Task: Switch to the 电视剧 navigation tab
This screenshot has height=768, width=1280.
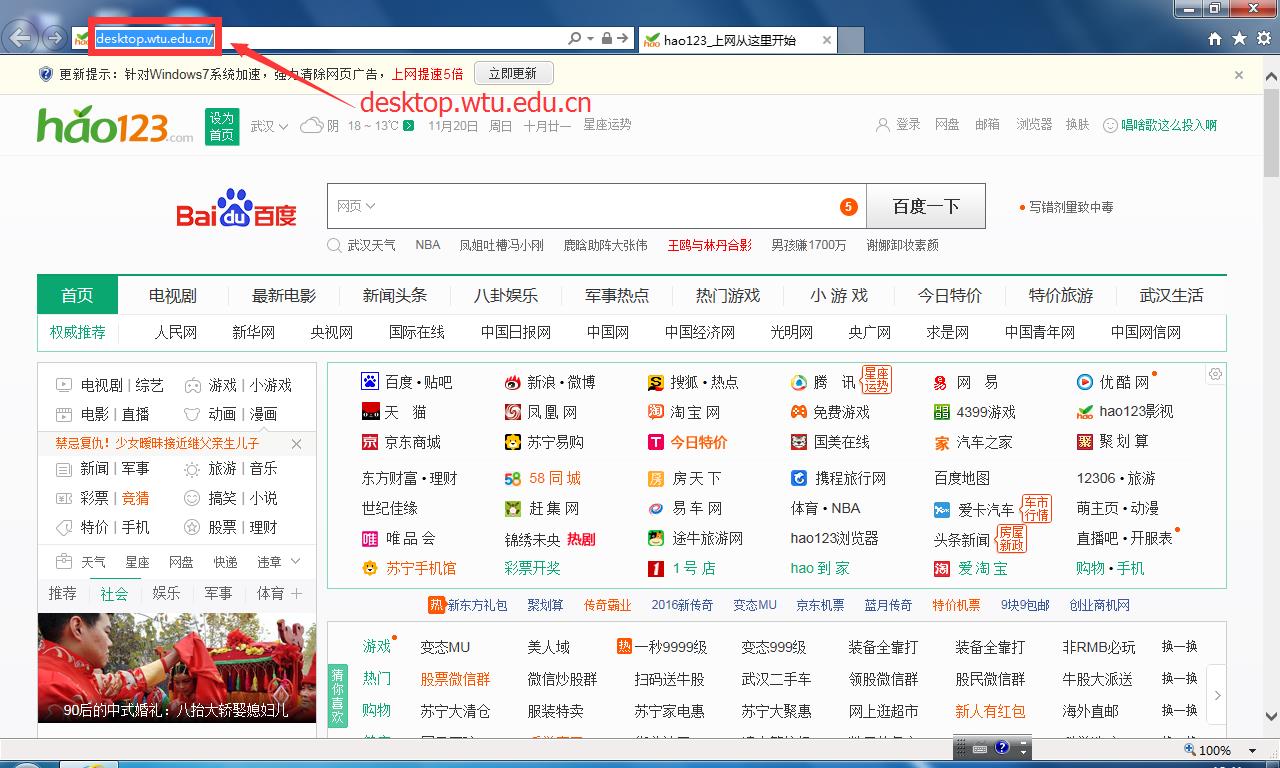Action: 173,295
